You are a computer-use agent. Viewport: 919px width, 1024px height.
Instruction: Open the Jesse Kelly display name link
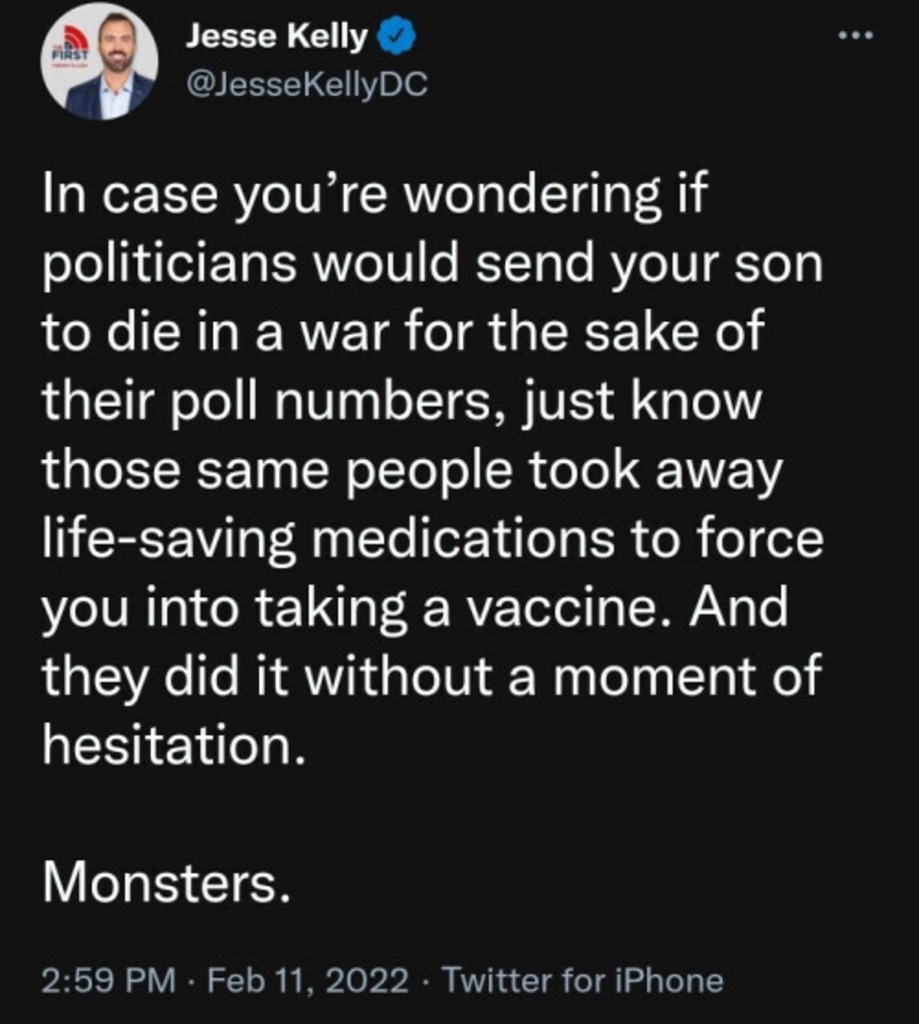[276, 36]
